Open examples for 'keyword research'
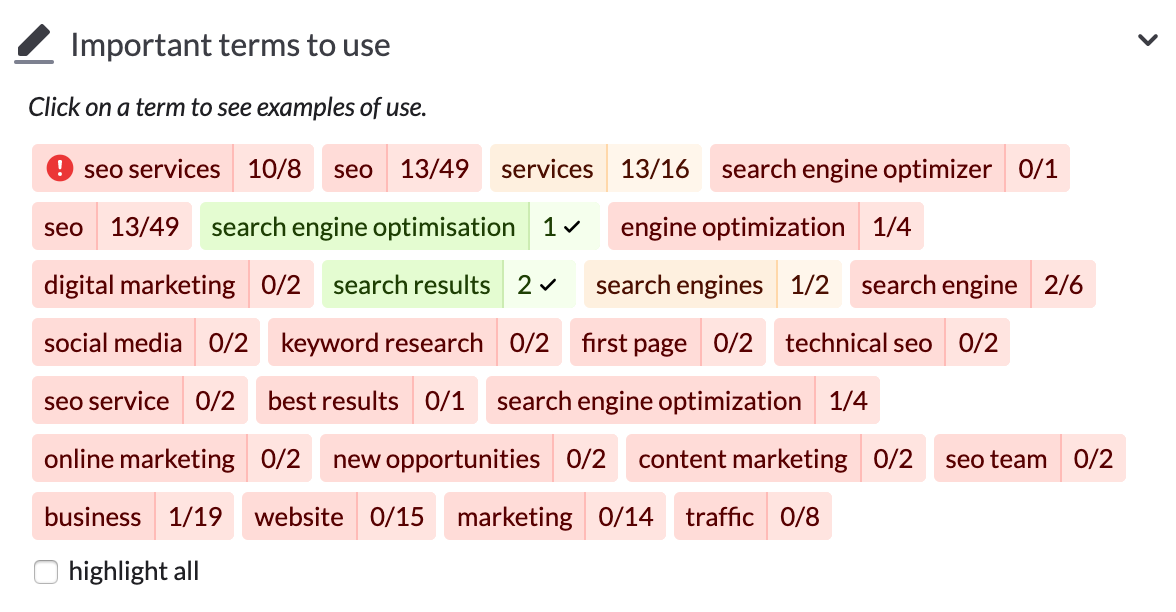This screenshot has height=612, width=1176. click(382, 342)
